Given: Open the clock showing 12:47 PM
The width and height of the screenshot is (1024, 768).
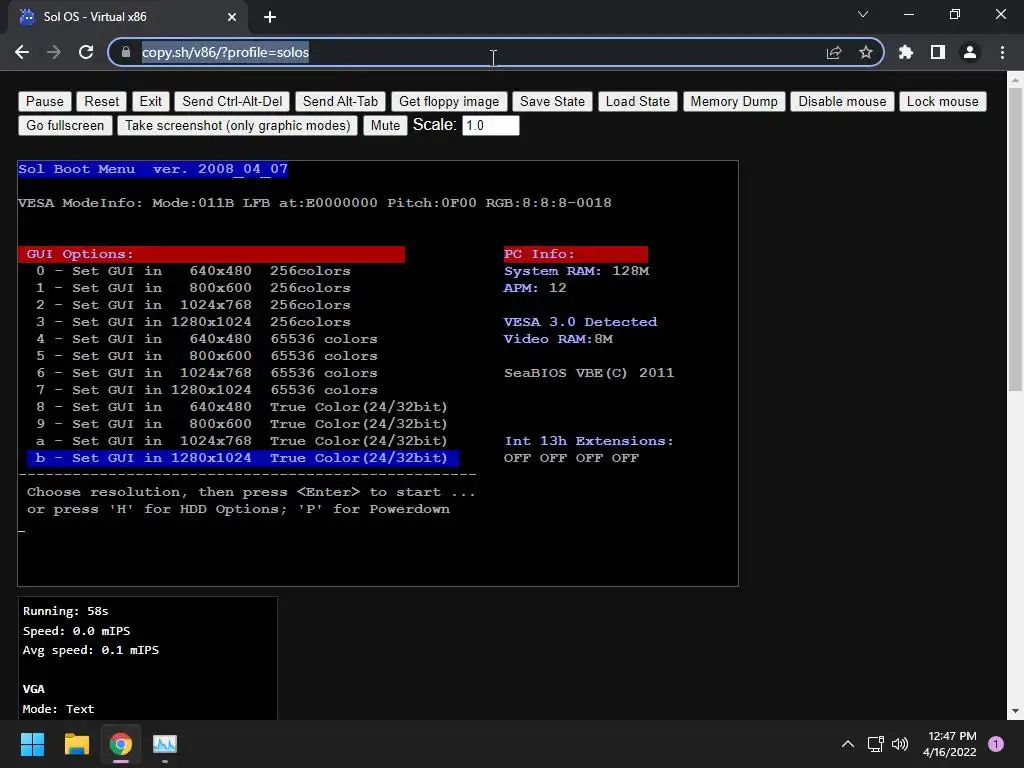Looking at the screenshot, I should (x=950, y=744).
